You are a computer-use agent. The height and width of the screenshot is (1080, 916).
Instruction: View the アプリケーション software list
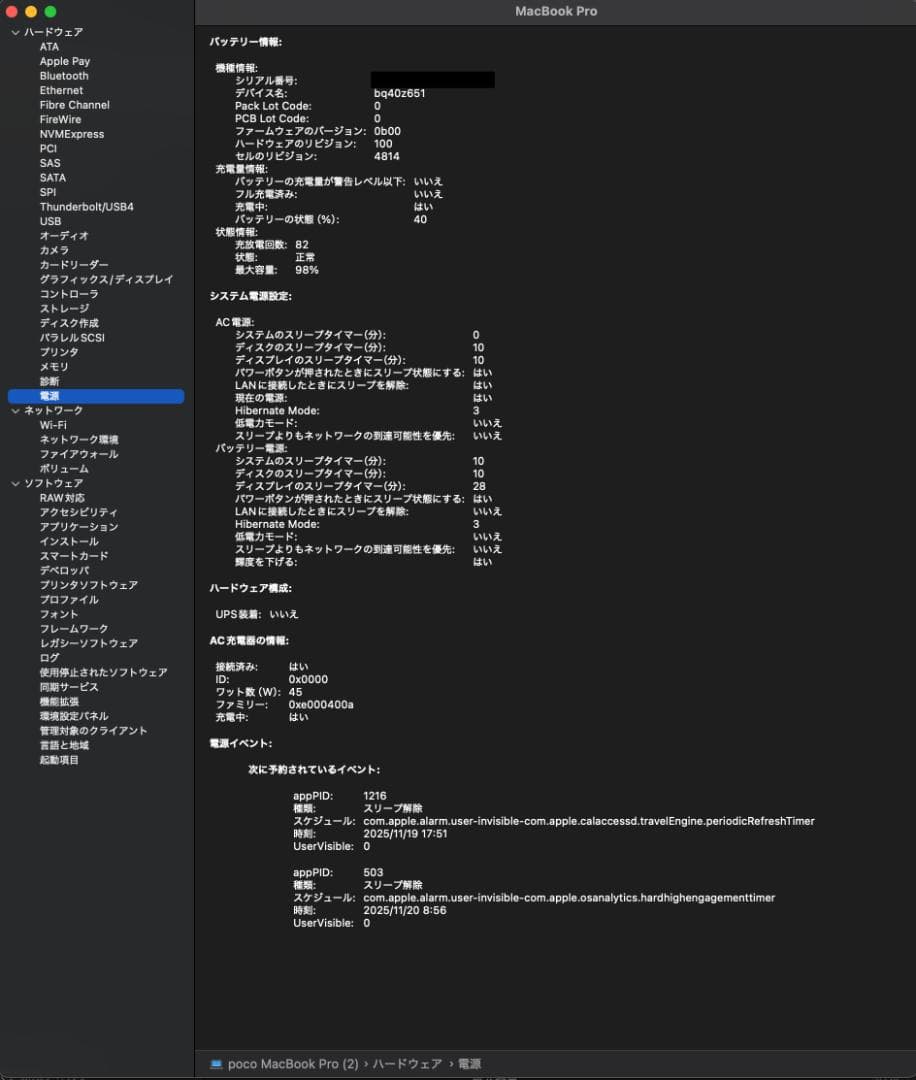[x=79, y=527]
